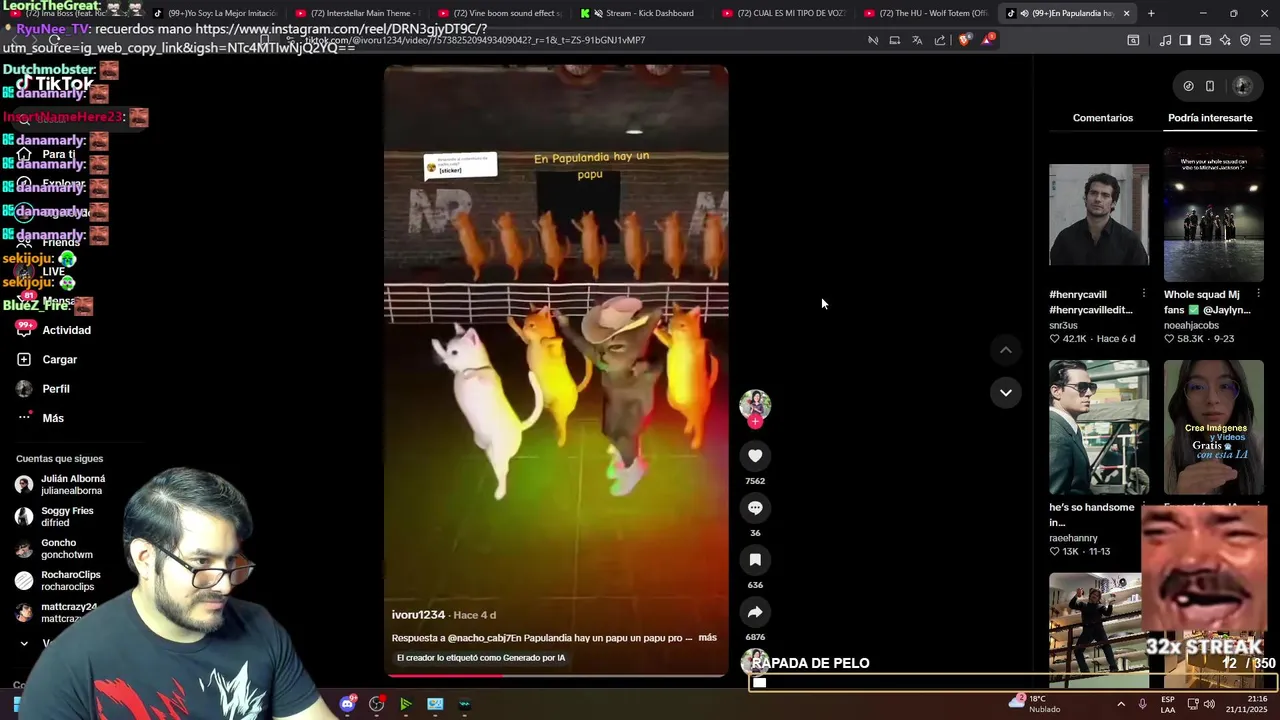Toggle the crossed-out icon in address bar

pos(873,40)
